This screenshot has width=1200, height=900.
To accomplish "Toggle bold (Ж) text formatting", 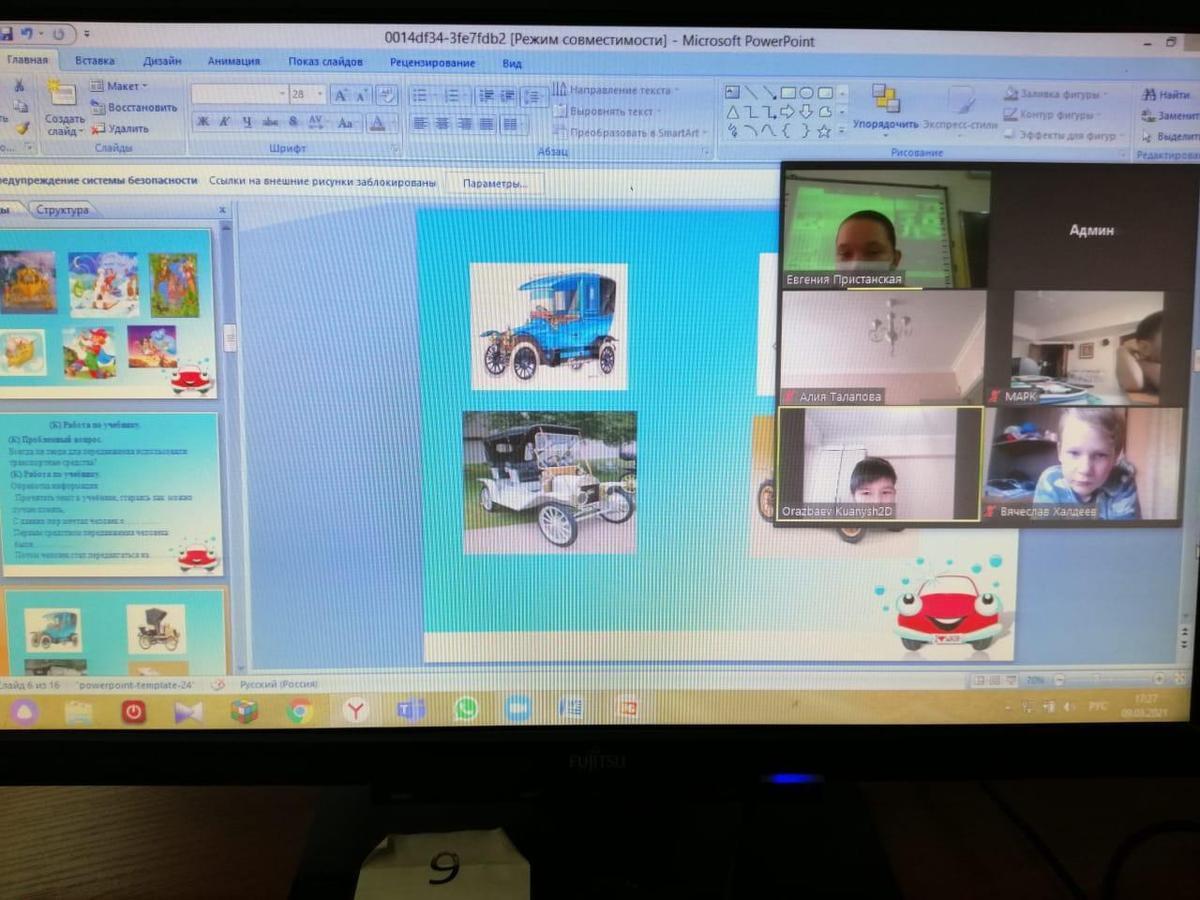I will coord(203,122).
